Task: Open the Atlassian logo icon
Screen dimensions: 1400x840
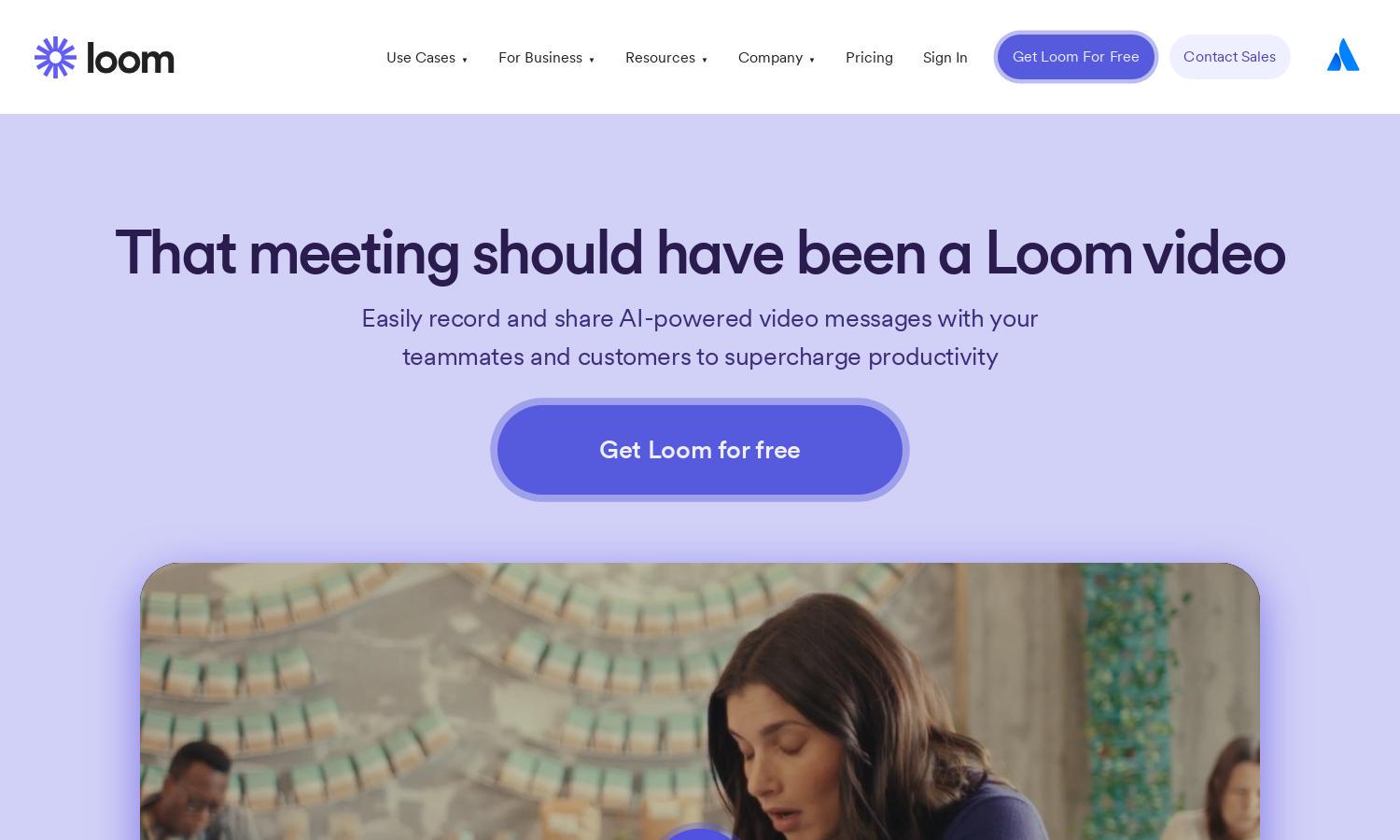Action: click(1343, 55)
